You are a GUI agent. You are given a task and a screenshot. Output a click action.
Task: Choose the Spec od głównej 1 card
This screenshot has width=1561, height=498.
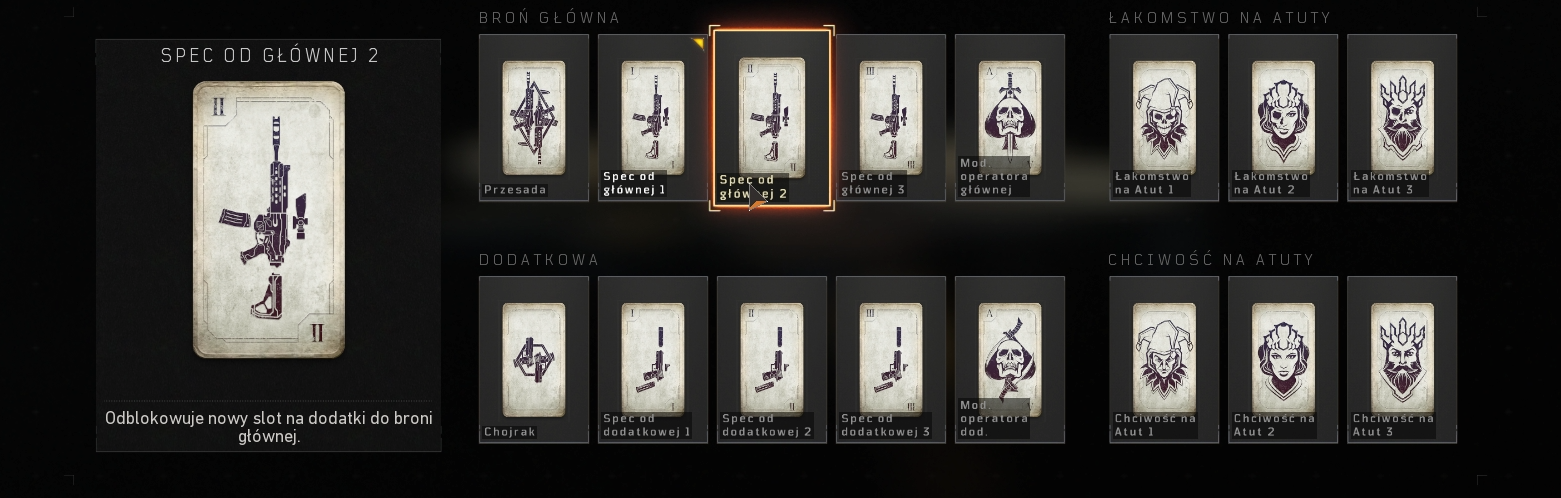click(653, 118)
